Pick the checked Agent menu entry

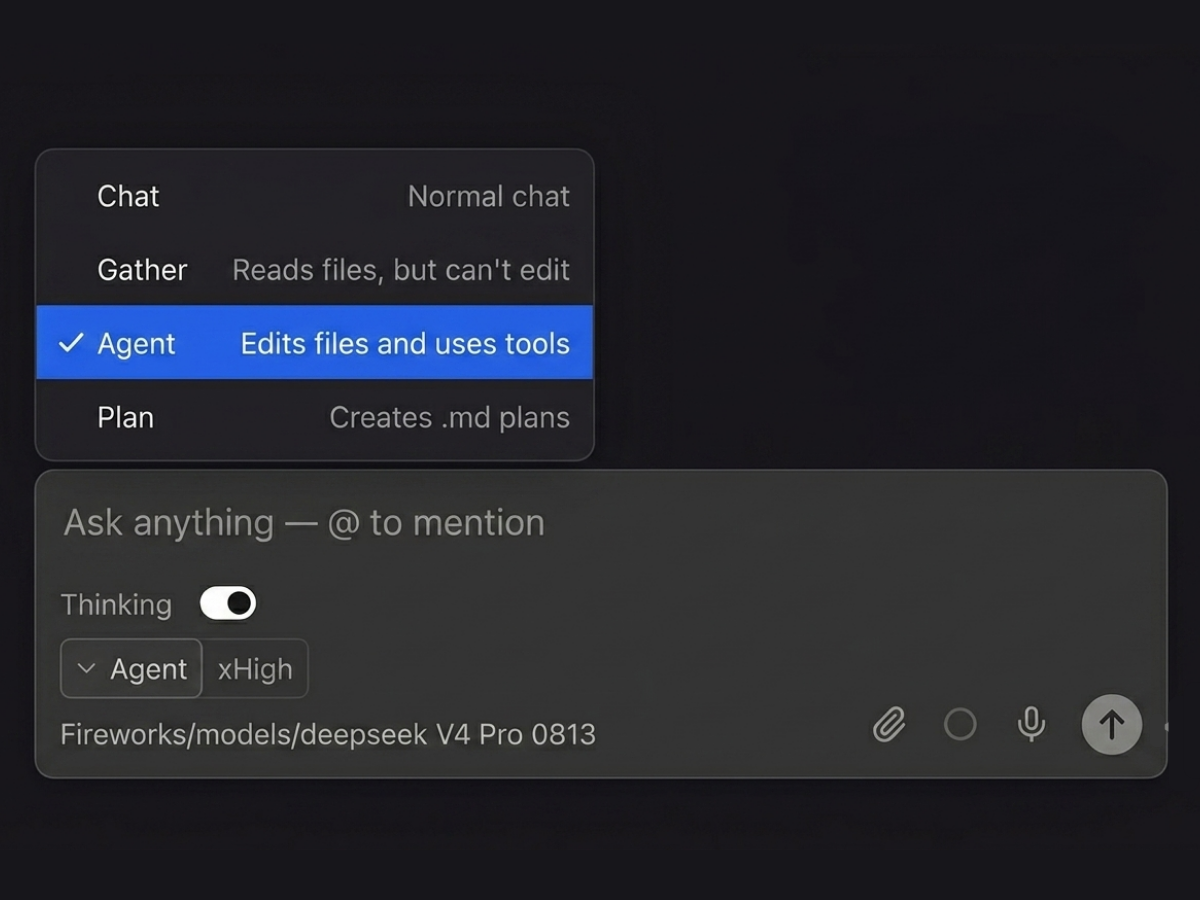pyautogui.click(x=315, y=343)
